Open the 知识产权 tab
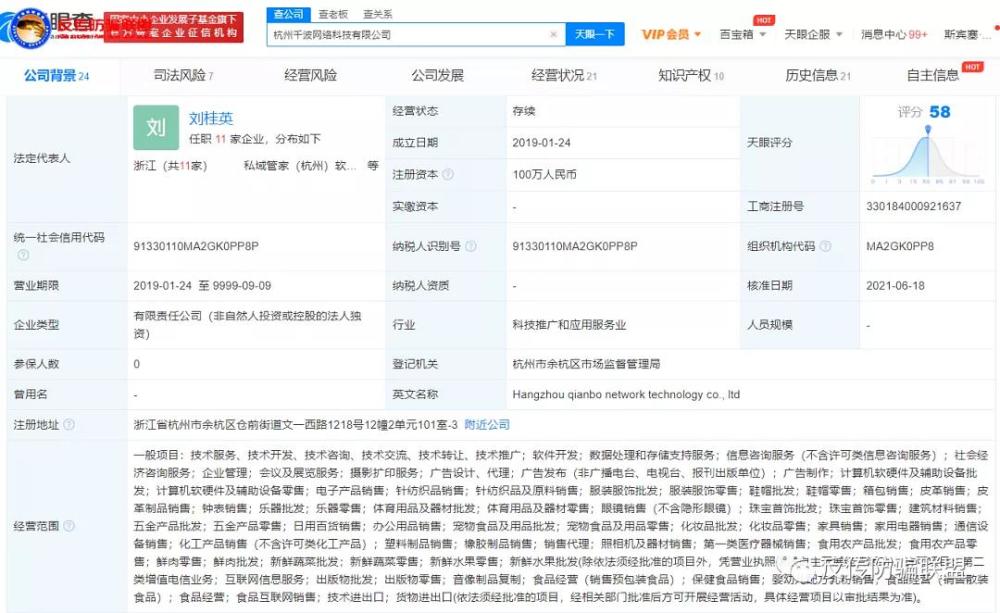The height and width of the screenshot is (613, 1000). click(x=691, y=75)
